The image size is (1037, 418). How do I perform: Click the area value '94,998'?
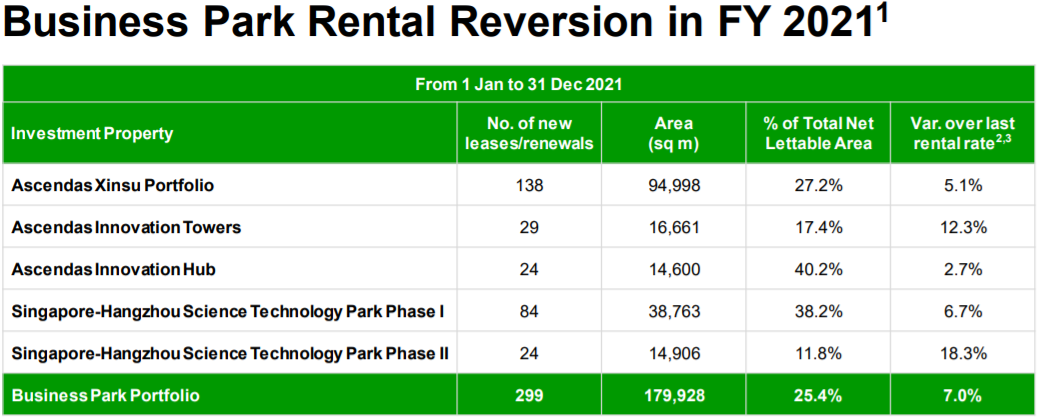pos(674,186)
